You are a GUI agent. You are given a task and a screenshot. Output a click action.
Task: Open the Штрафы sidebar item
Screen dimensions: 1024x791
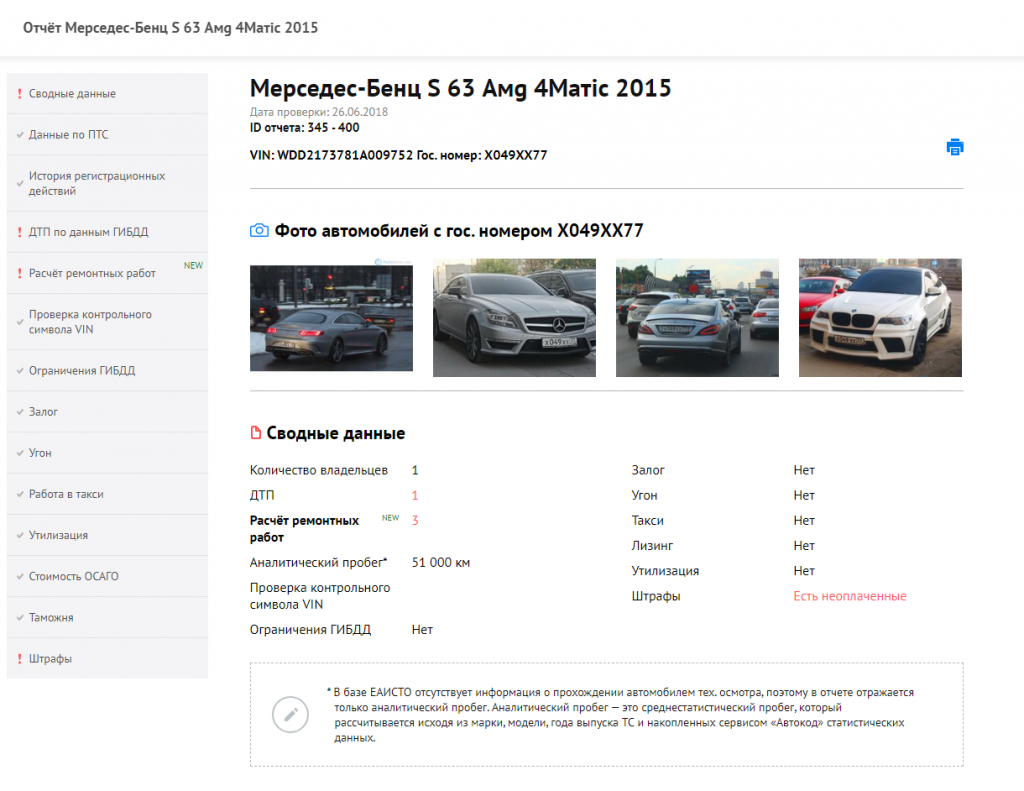[107, 658]
